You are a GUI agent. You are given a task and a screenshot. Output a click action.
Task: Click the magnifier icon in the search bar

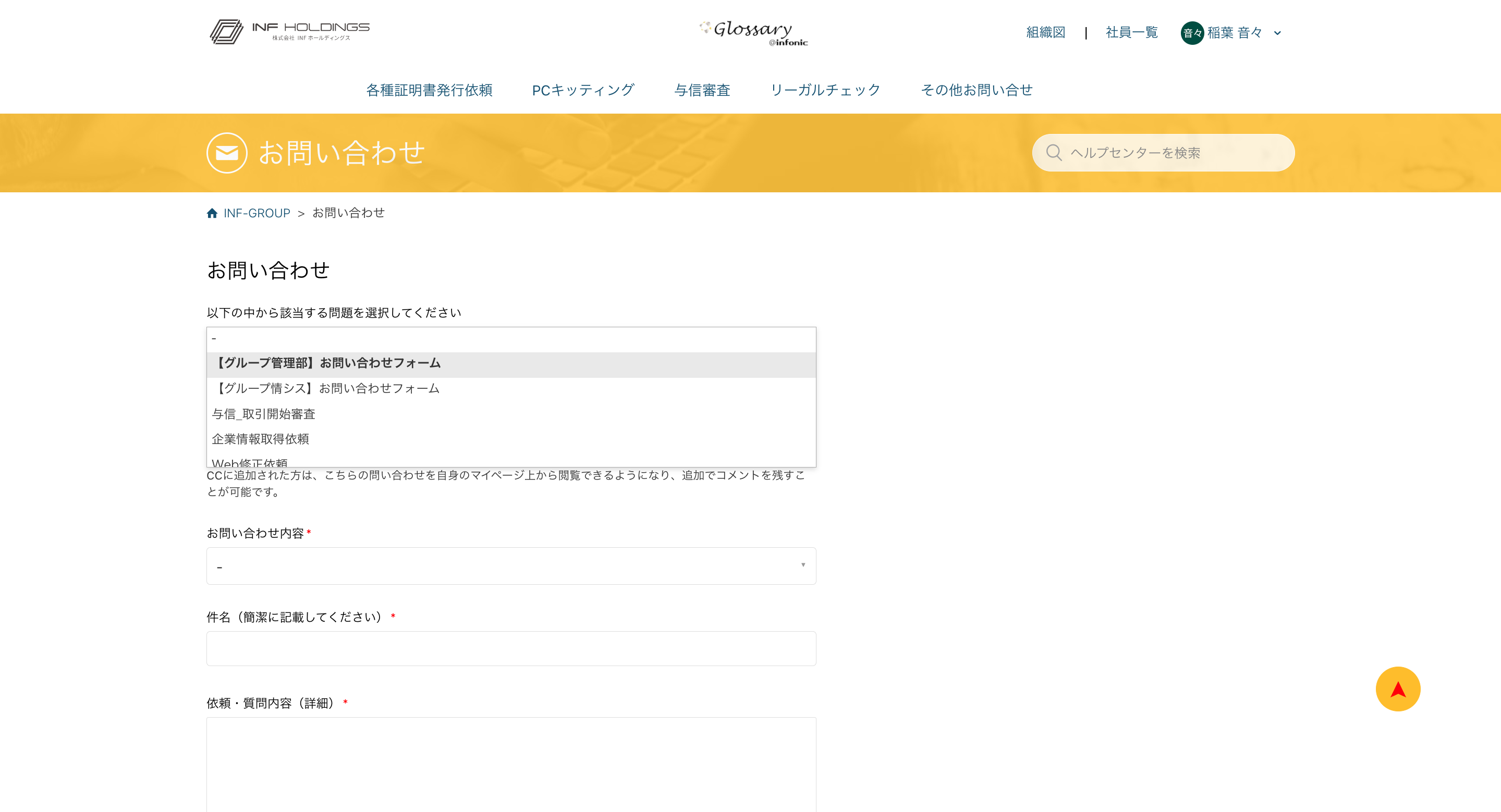pyautogui.click(x=1054, y=152)
